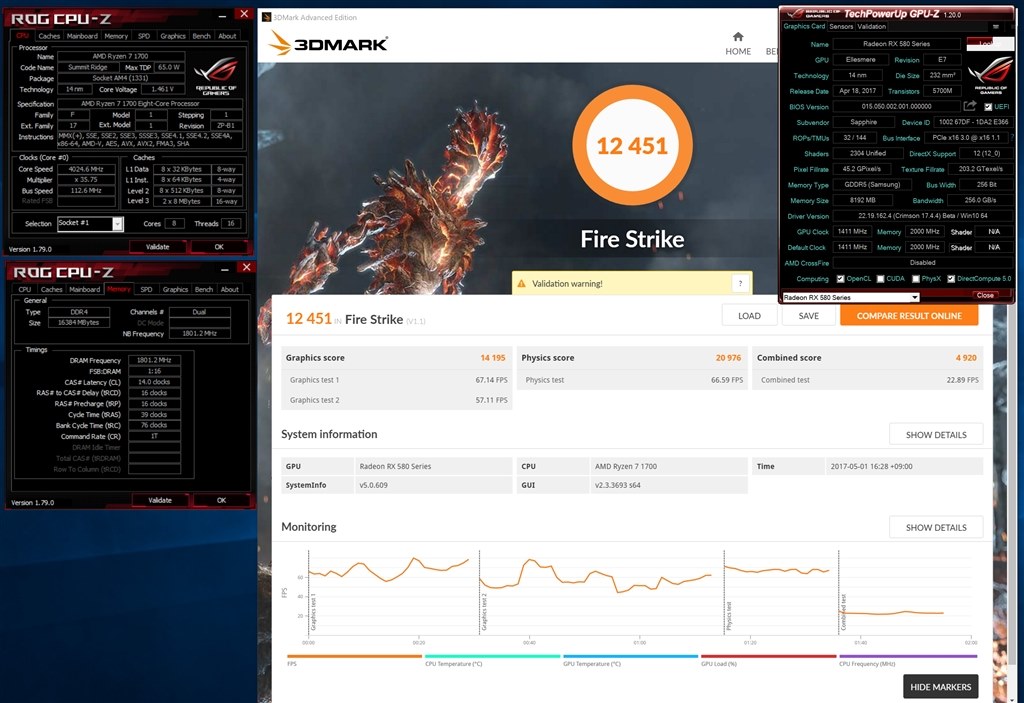Image resolution: width=1024 pixels, height=703 pixels.
Task: Click the Core Speed 4024.6 MHz field
Action: tap(86, 169)
